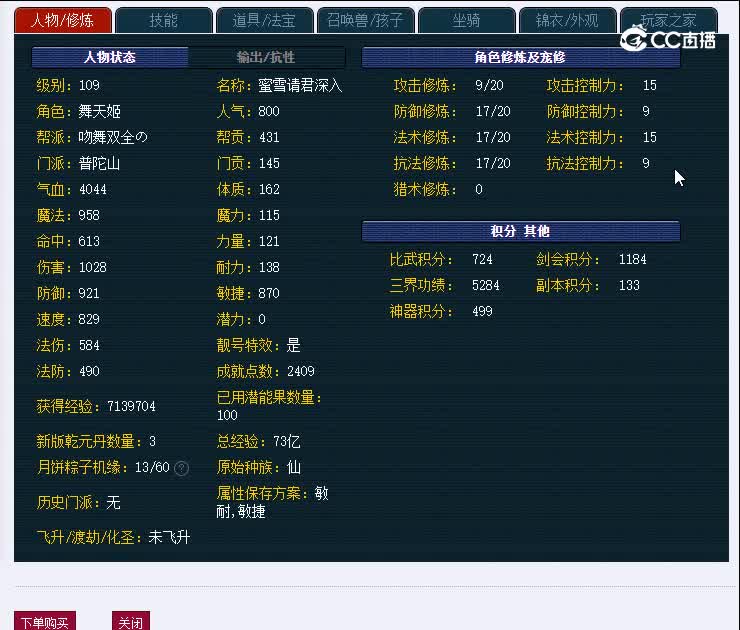
Task: Click the 门贡 value 145
Action: coord(269,163)
